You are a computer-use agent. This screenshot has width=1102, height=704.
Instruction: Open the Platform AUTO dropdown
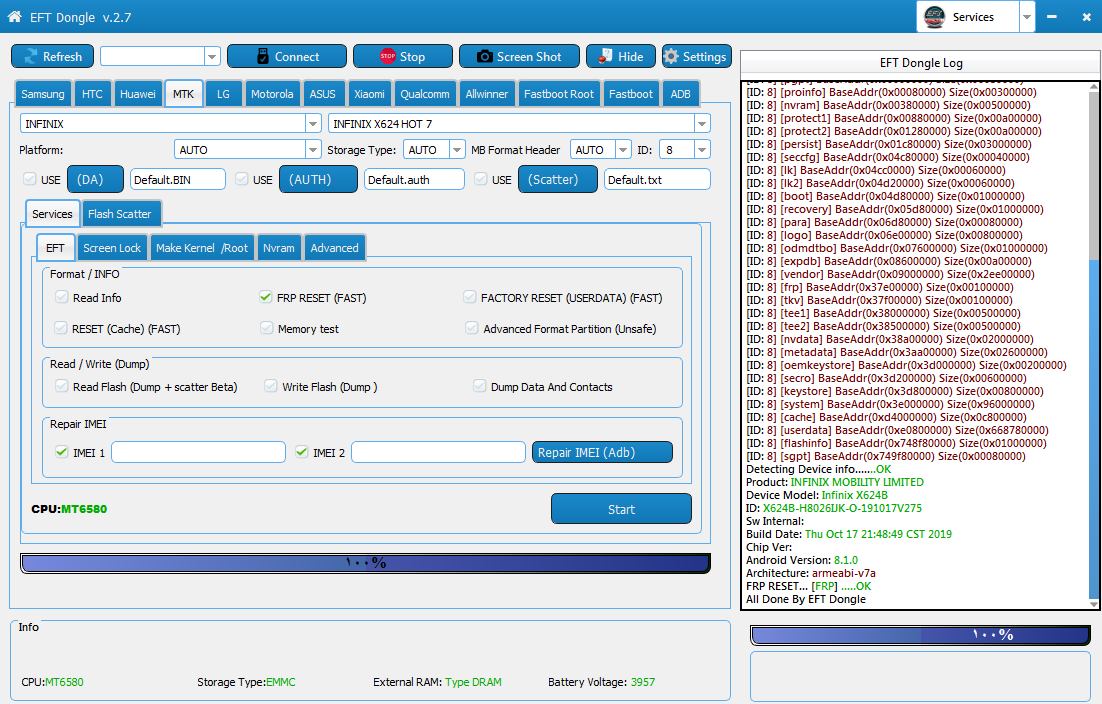[313, 150]
